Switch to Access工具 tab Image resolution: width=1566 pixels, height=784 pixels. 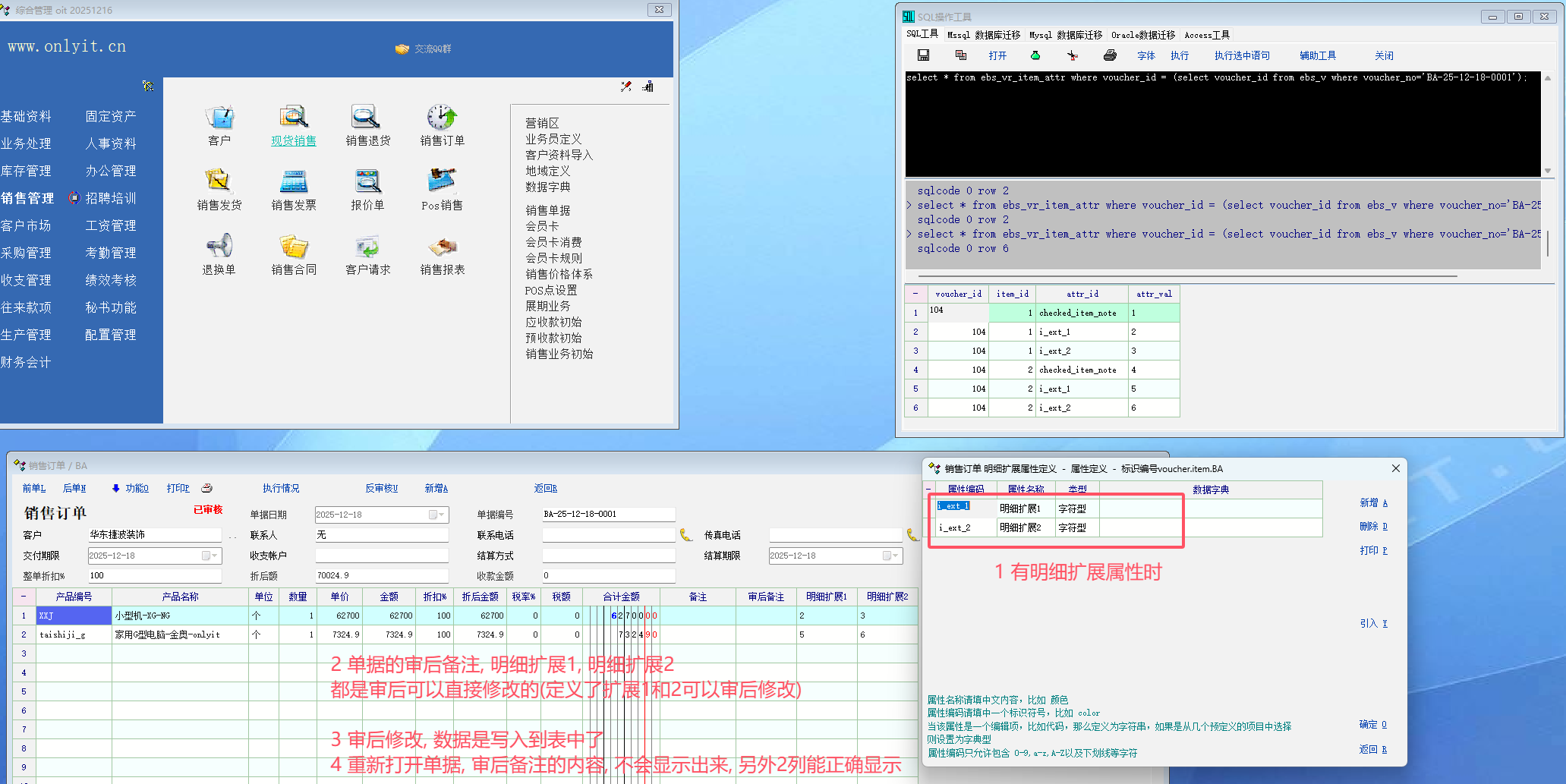1206,35
